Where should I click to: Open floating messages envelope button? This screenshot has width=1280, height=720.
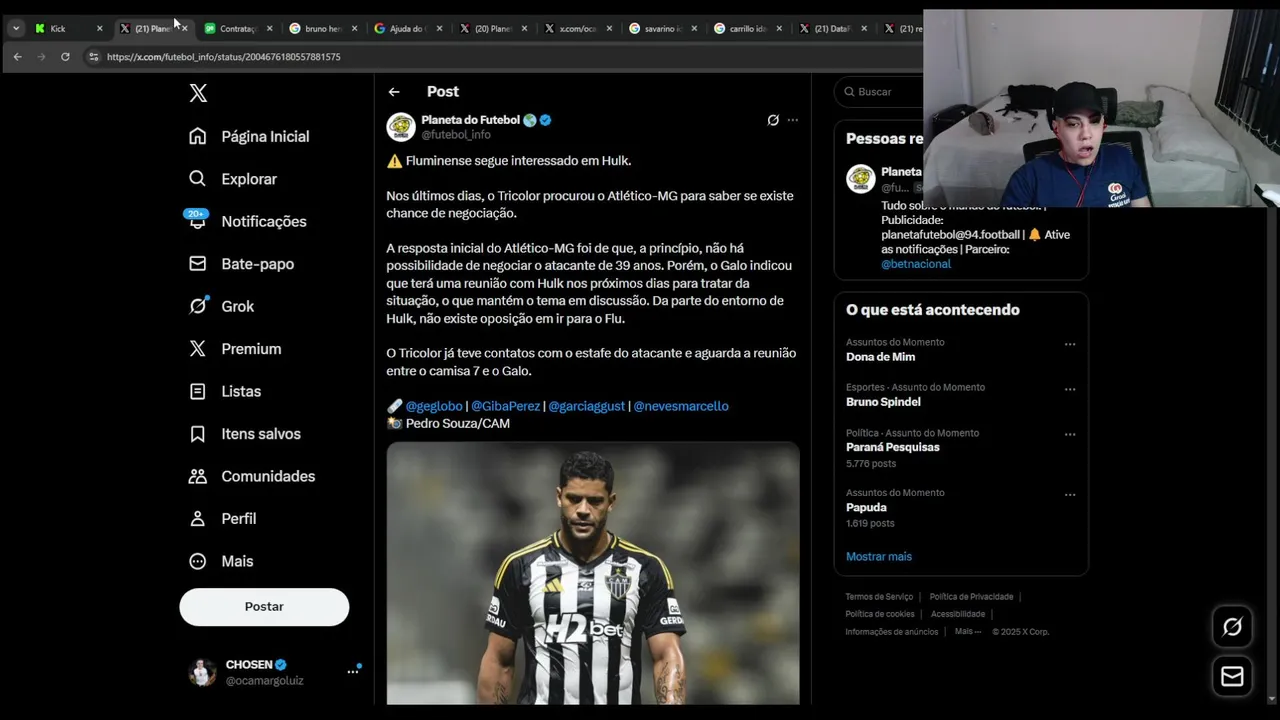click(x=1232, y=677)
